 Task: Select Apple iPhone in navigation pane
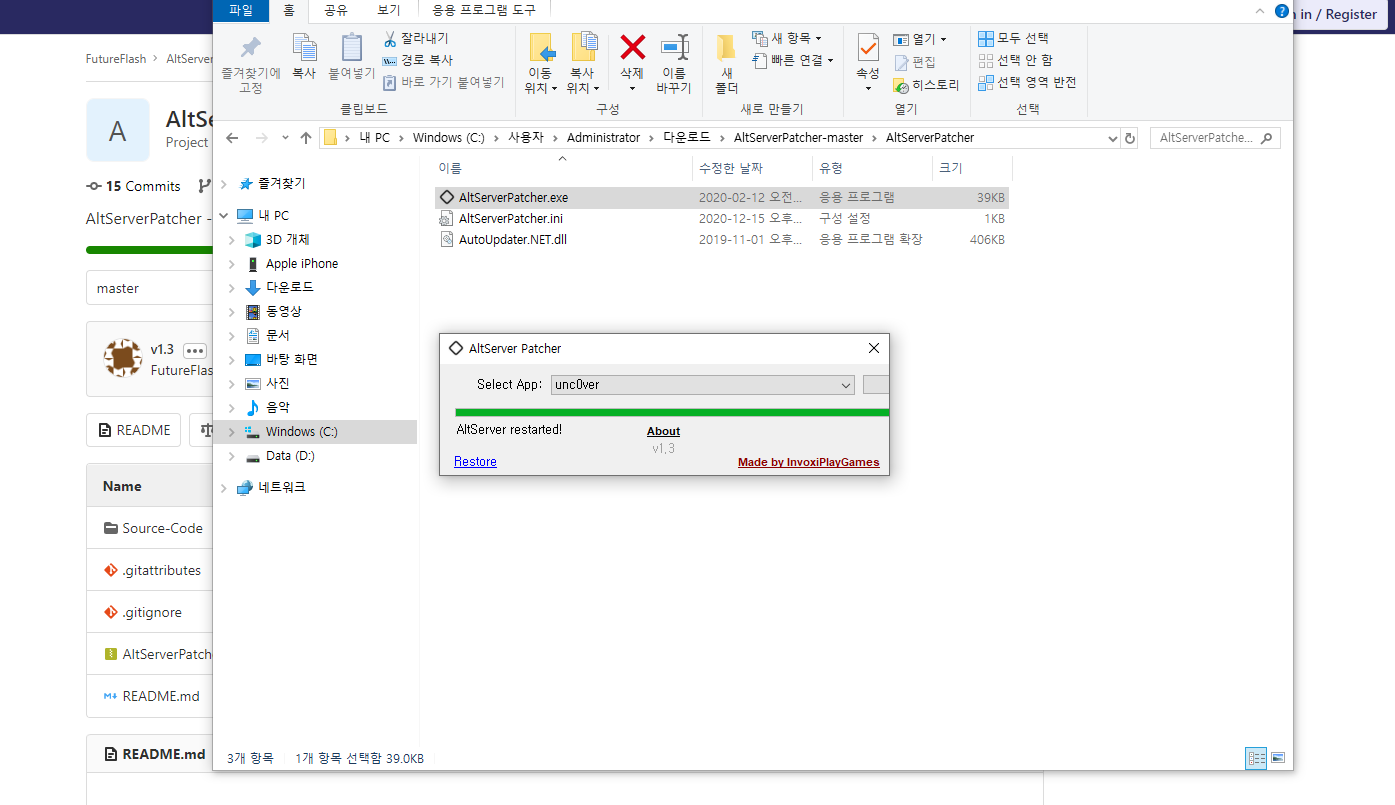(x=302, y=264)
